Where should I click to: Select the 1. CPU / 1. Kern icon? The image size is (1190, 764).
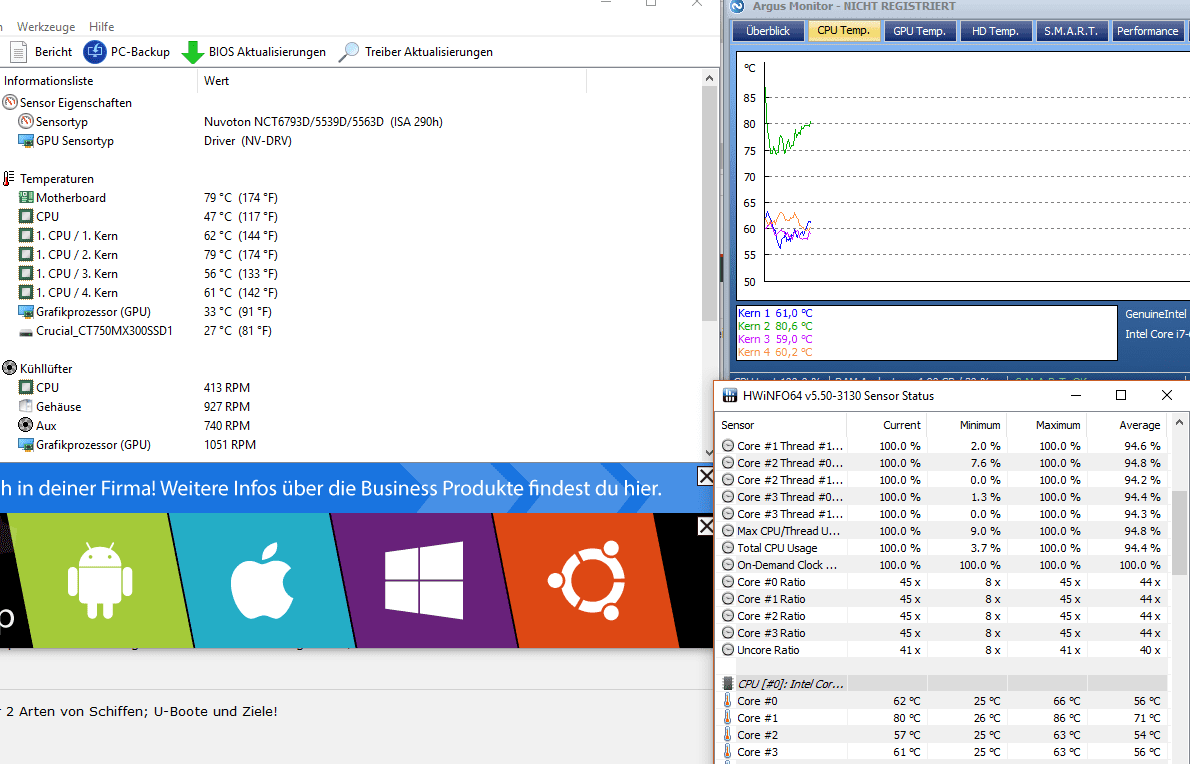pos(26,235)
